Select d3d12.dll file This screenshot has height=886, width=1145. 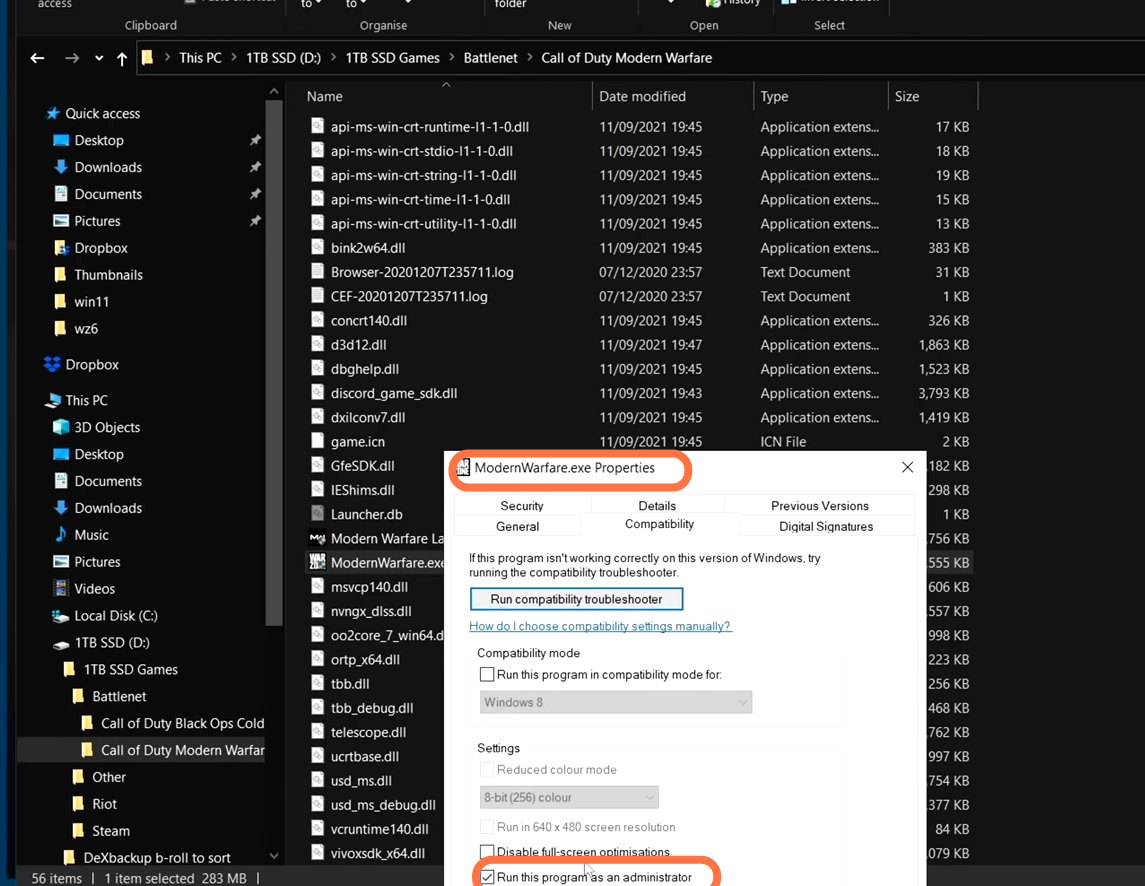359,345
